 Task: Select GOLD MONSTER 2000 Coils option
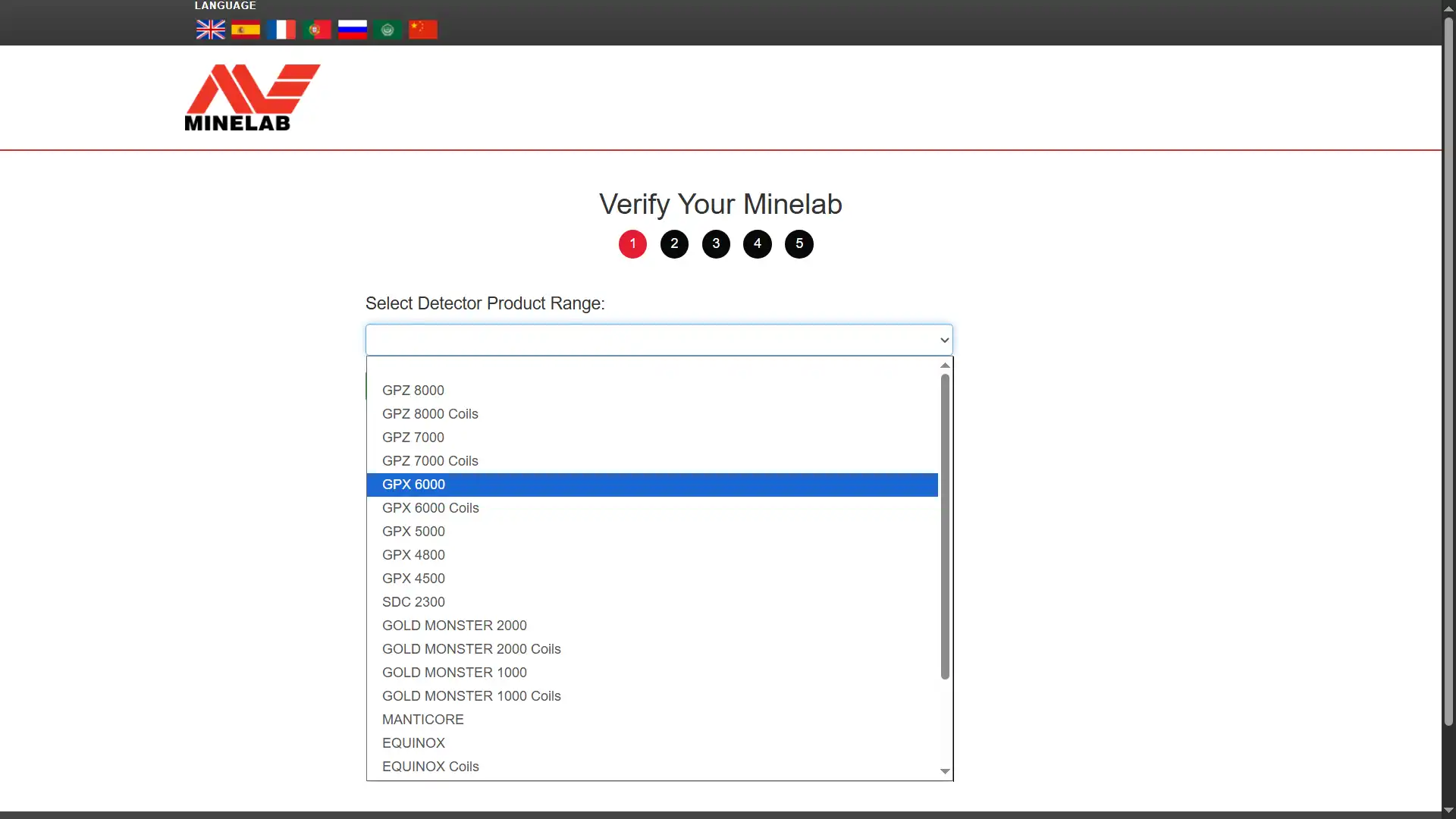coord(652,649)
